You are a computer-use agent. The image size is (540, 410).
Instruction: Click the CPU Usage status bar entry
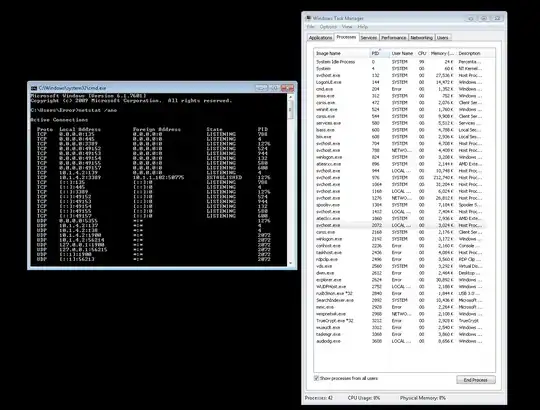[x=364, y=398]
